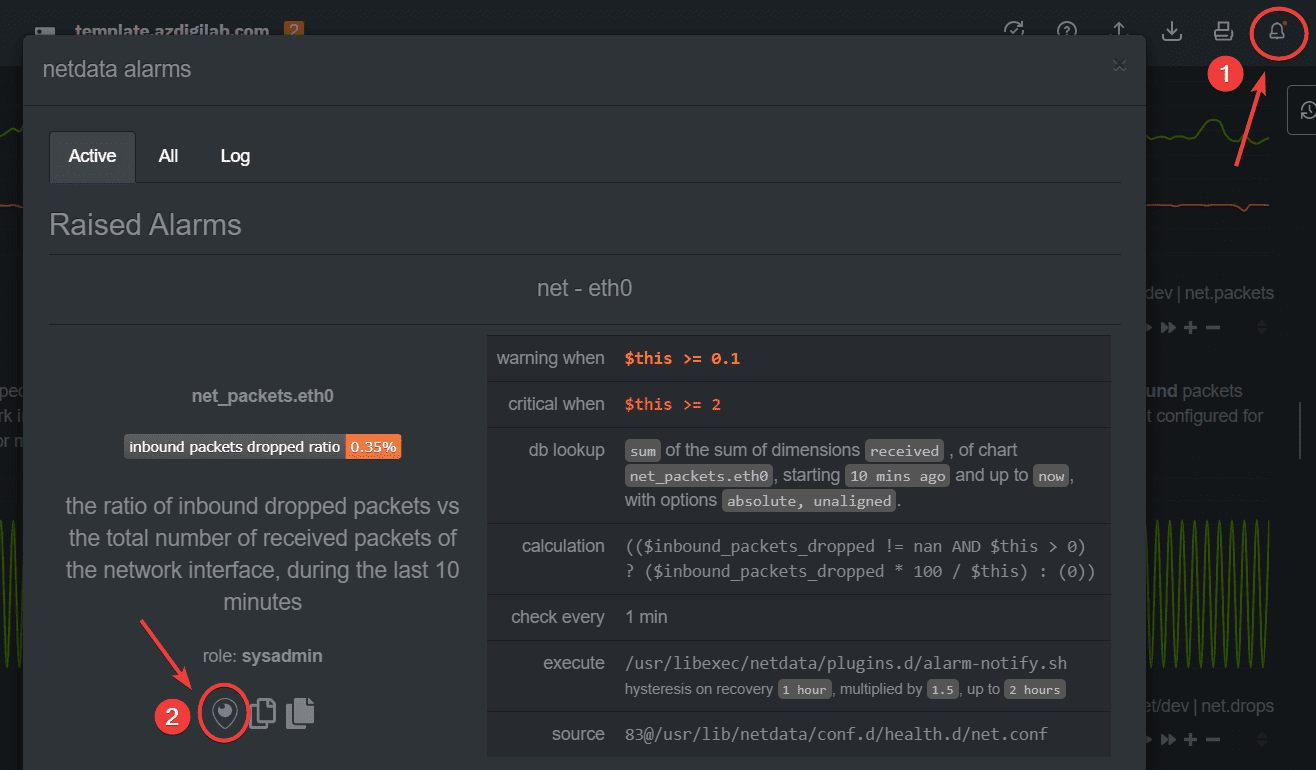
Task: Click the warning threshold '$this >= 0.1'
Action: (x=682, y=358)
